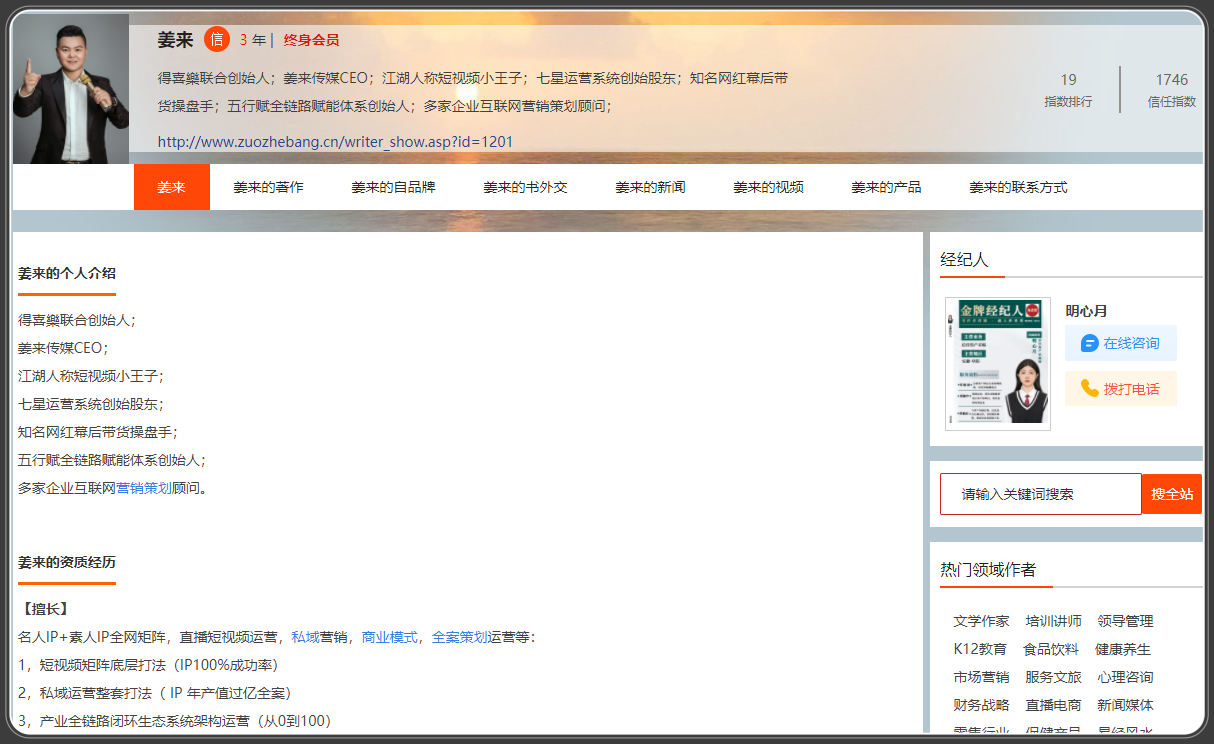Focus the keyword search input field
Image resolution: width=1214 pixels, height=744 pixels.
[1040, 494]
